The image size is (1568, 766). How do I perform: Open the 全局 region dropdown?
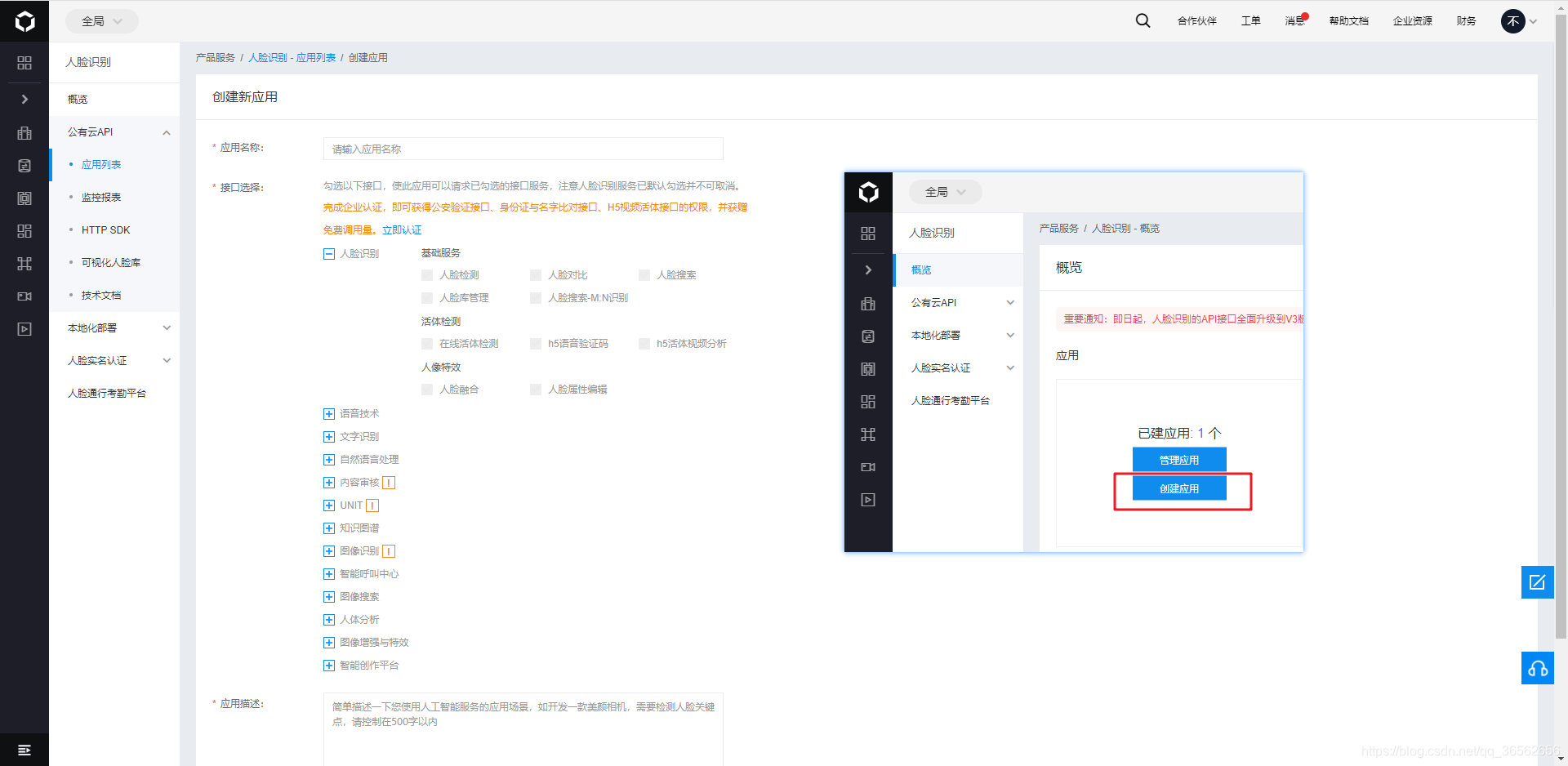click(102, 21)
